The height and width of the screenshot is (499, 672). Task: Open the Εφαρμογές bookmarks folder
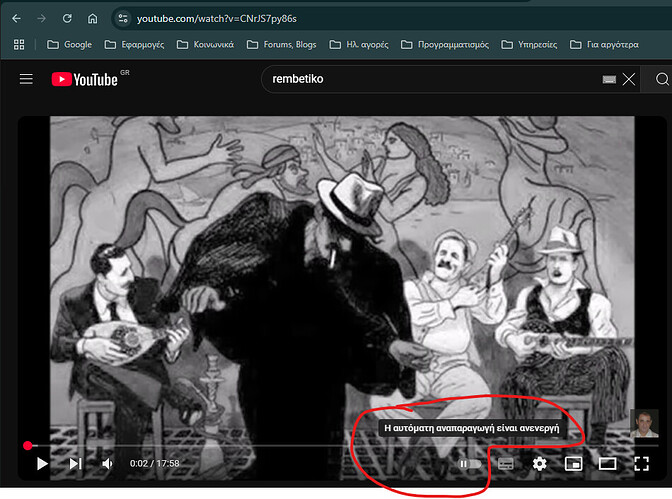pos(134,45)
